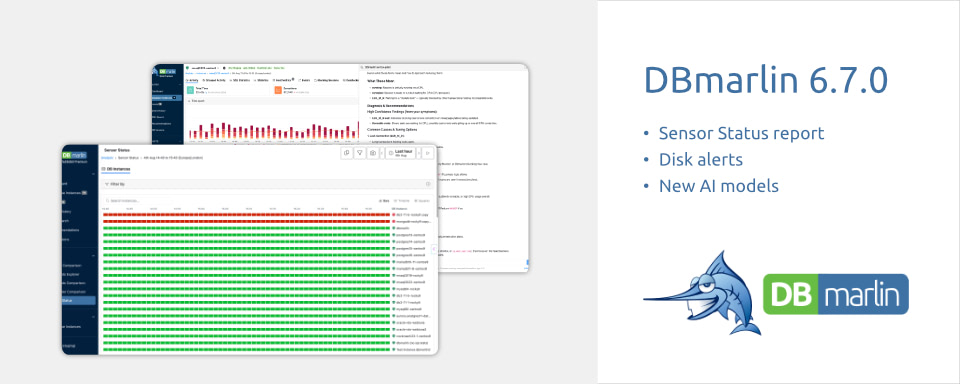Switch the sensor view to Squares
Screen dimensions: 960x384
point(422,200)
